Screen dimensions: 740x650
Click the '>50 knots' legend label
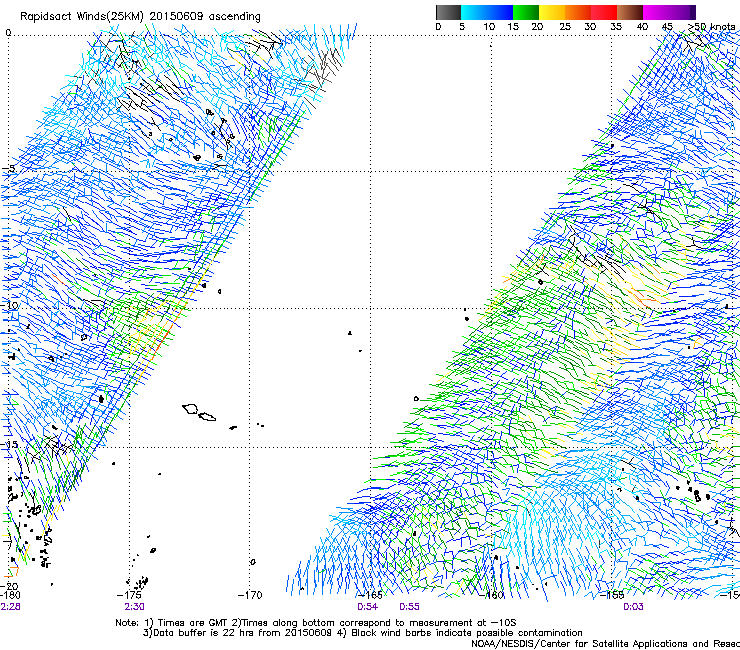[x=711, y=27]
